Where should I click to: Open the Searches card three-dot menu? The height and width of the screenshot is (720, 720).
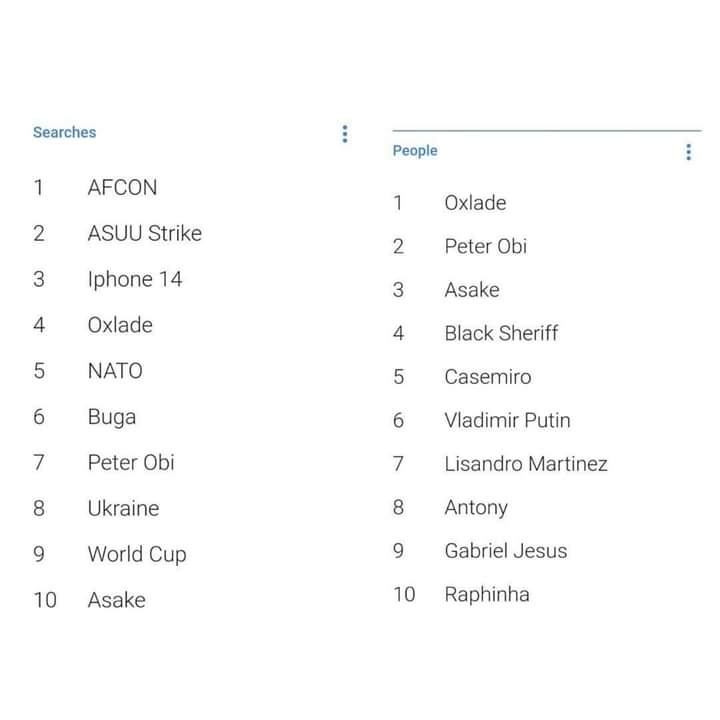point(345,134)
